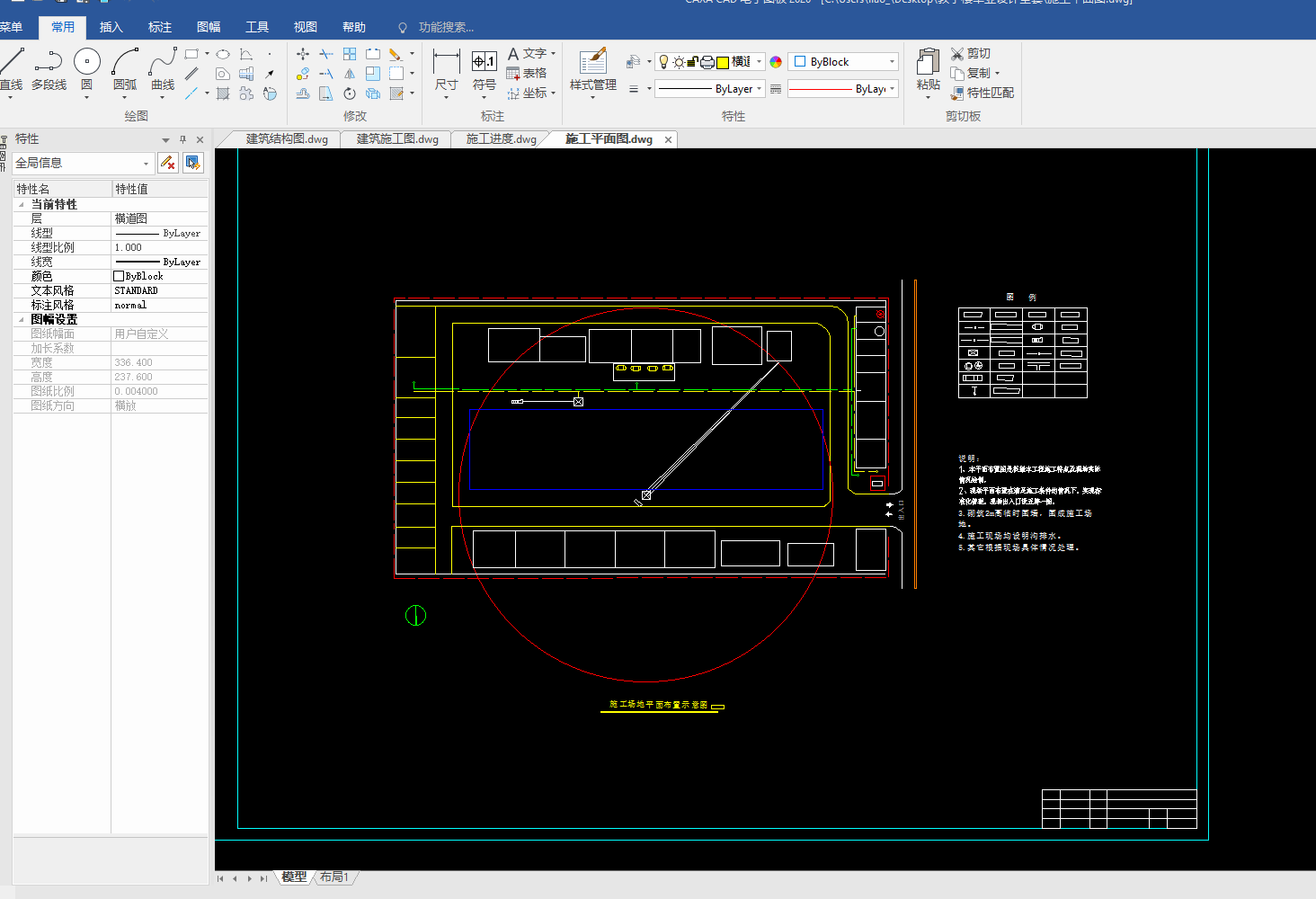Image resolution: width=1316 pixels, height=899 pixels.
Task: Toggle layer lock padlock icon
Action: [x=693, y=62]
